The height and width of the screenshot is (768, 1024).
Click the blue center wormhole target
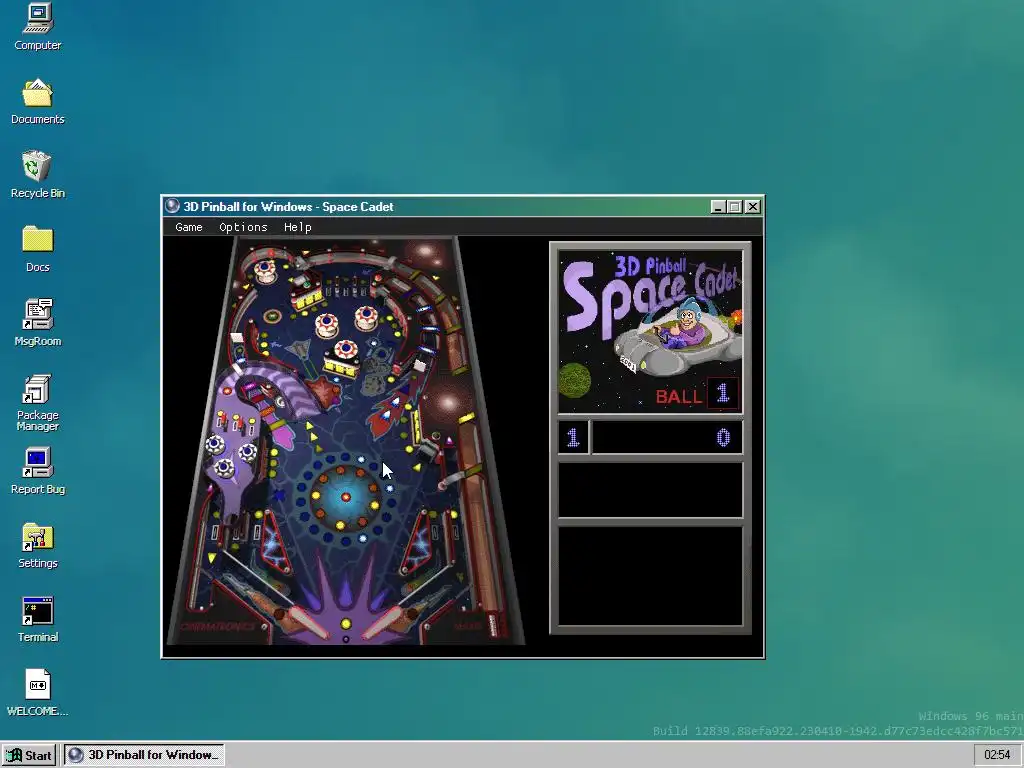[x=345, y=497]
